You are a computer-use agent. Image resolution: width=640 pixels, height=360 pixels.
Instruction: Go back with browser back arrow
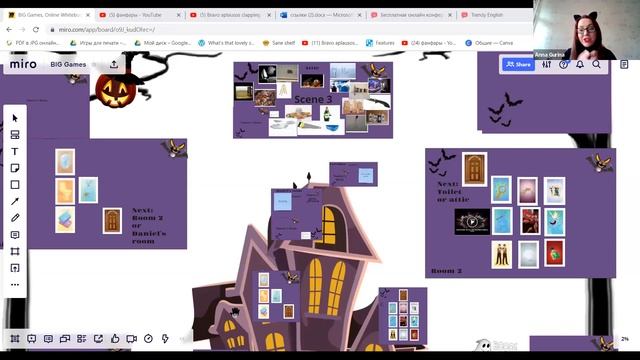(x=9, y=29)
